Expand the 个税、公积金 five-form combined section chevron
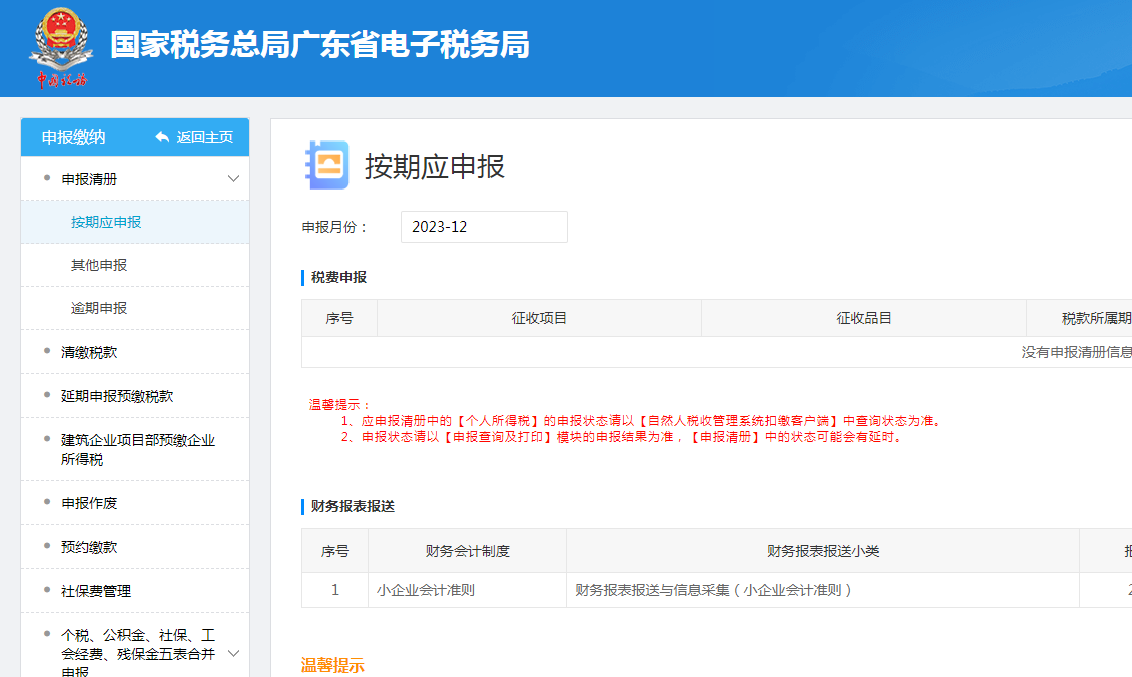1132x677 pixels. tap(233, 654)
